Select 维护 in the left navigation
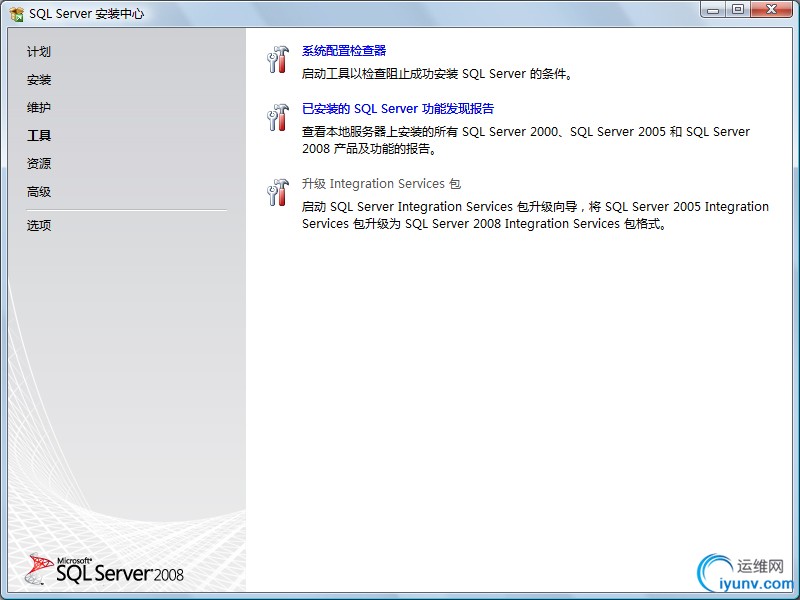800x600 pixels. coord(39,108)
